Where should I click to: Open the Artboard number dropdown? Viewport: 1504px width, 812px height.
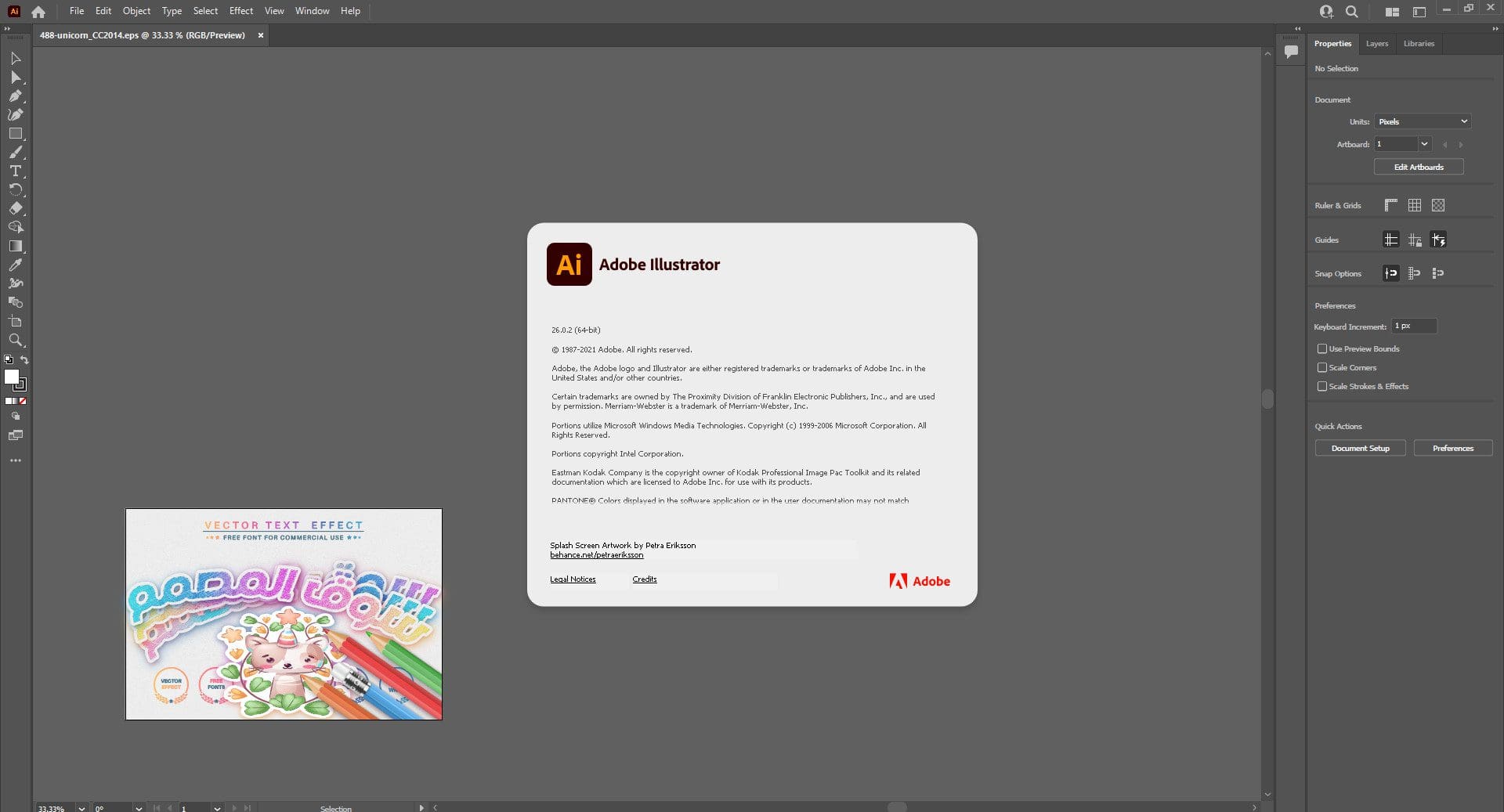coord(1424,144)
